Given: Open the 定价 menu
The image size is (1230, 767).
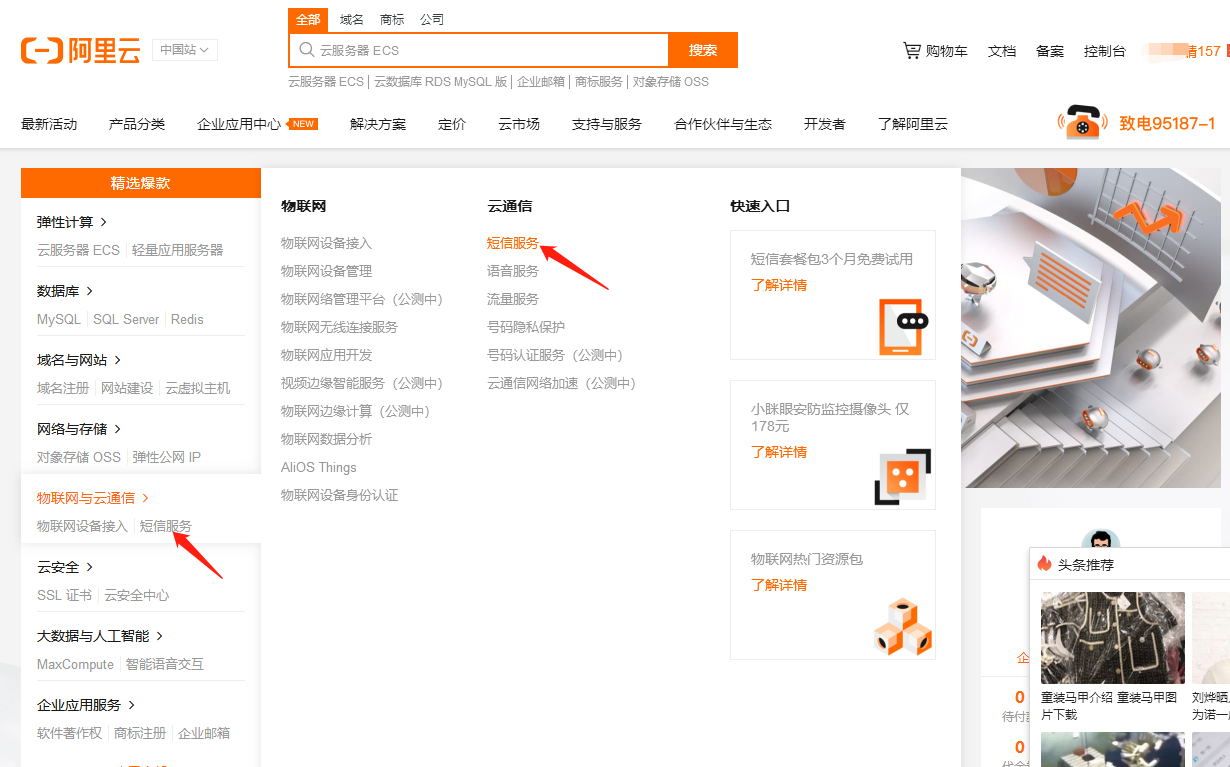Looking at the screenshot, I should [x=452, y=124].
